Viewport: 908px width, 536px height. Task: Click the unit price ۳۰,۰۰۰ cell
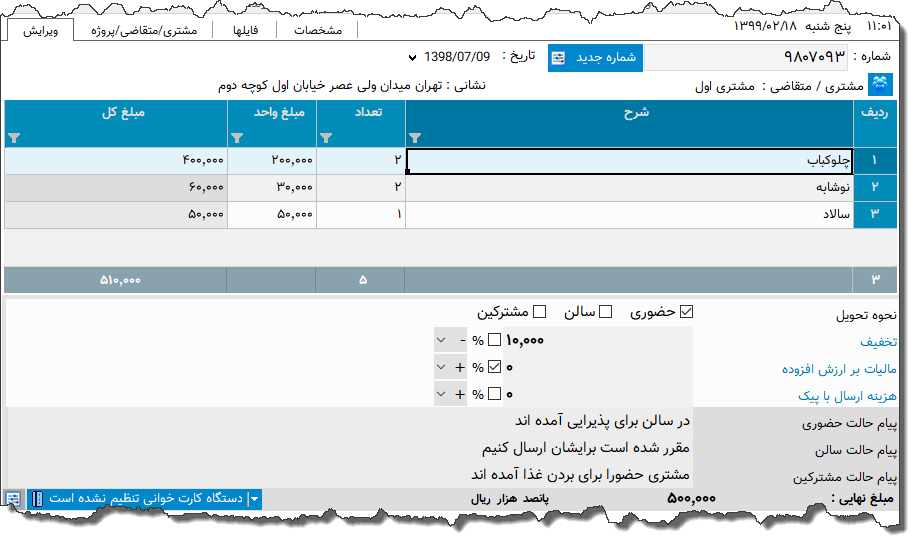[x=272, y=188]
